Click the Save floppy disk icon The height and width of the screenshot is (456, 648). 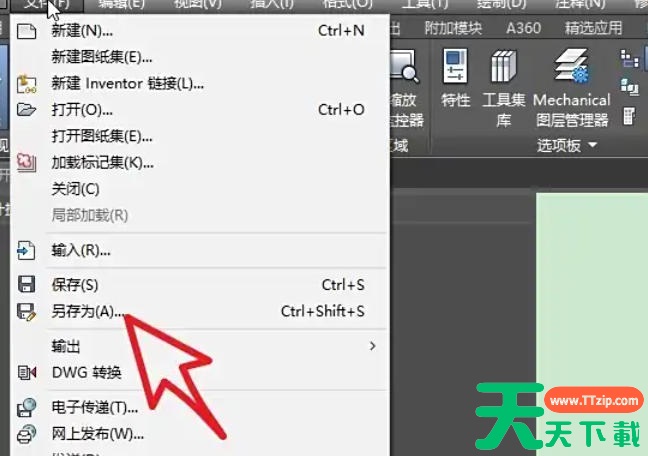(x=27, y=285)
